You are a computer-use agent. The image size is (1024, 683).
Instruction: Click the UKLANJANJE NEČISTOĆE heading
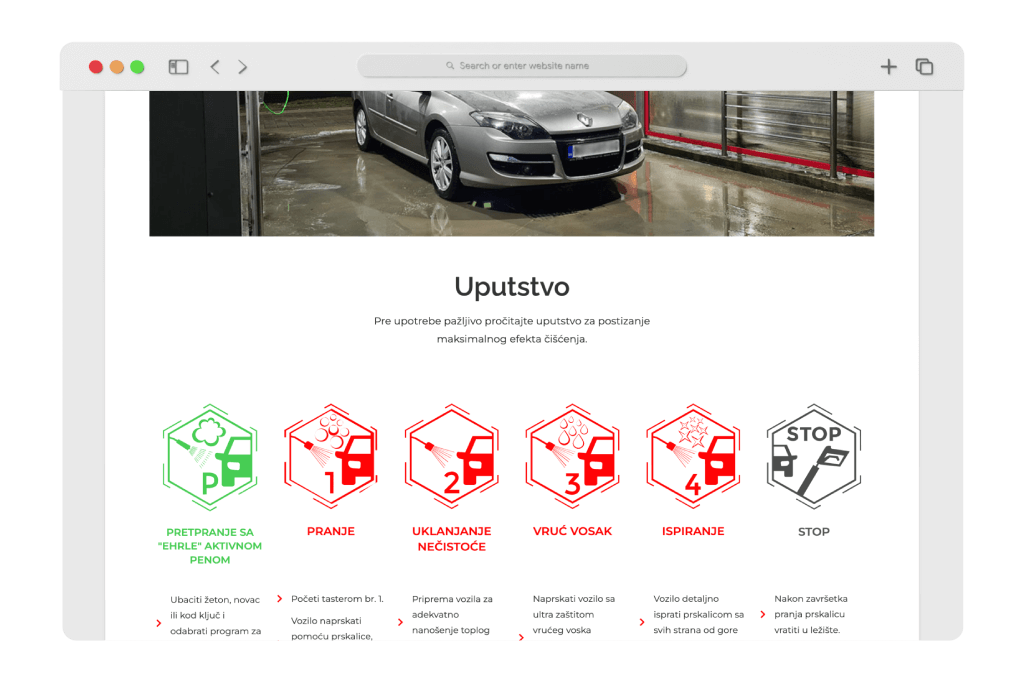coord(451,538)
